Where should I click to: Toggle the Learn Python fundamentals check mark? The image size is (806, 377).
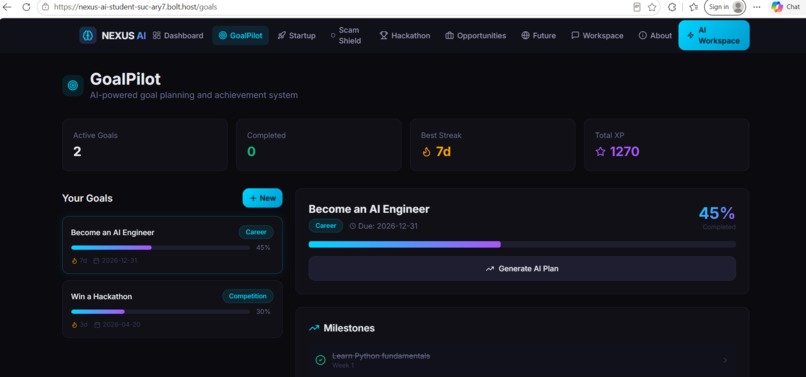(320, 360)
